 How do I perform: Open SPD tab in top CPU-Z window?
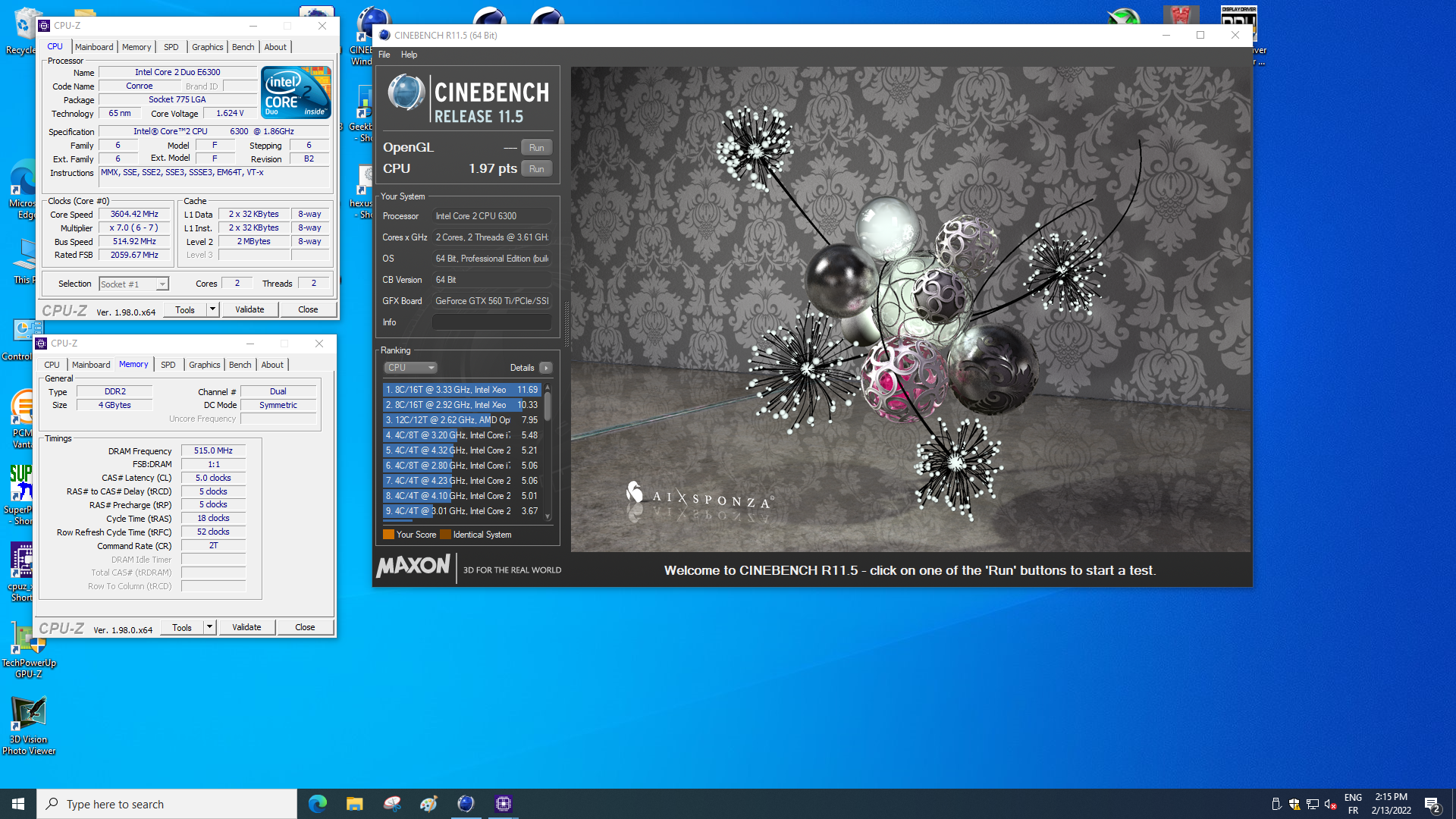tap(171, 47)
